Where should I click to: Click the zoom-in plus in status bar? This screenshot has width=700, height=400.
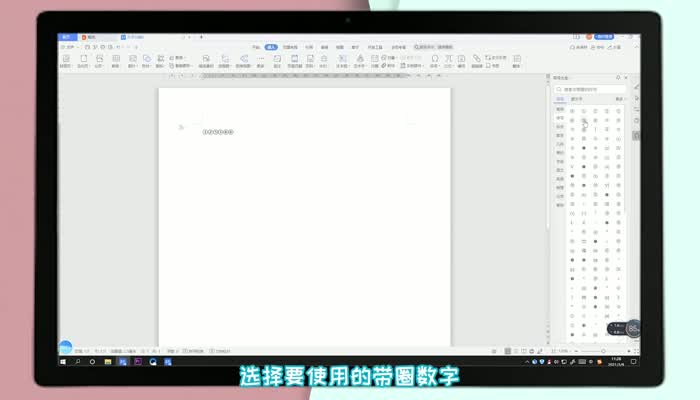tap(629, 351)
